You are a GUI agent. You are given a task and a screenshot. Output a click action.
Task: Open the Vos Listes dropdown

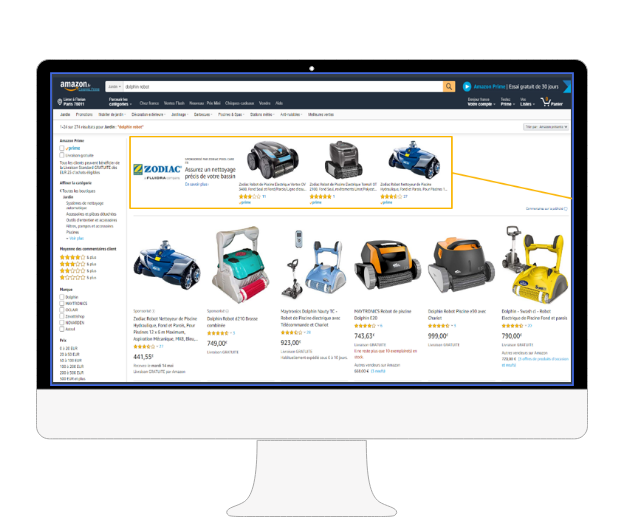[527, 102]
